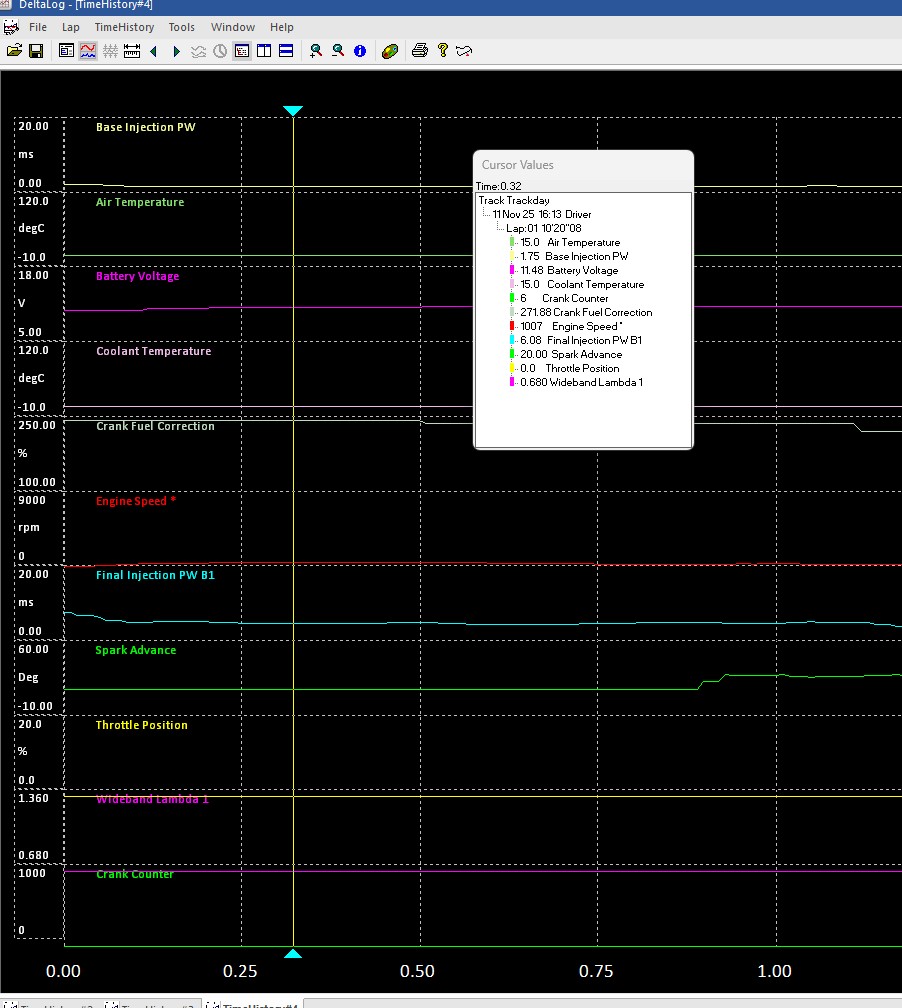
Task: Click the green left arrow icon
Action: coord(154,50)
